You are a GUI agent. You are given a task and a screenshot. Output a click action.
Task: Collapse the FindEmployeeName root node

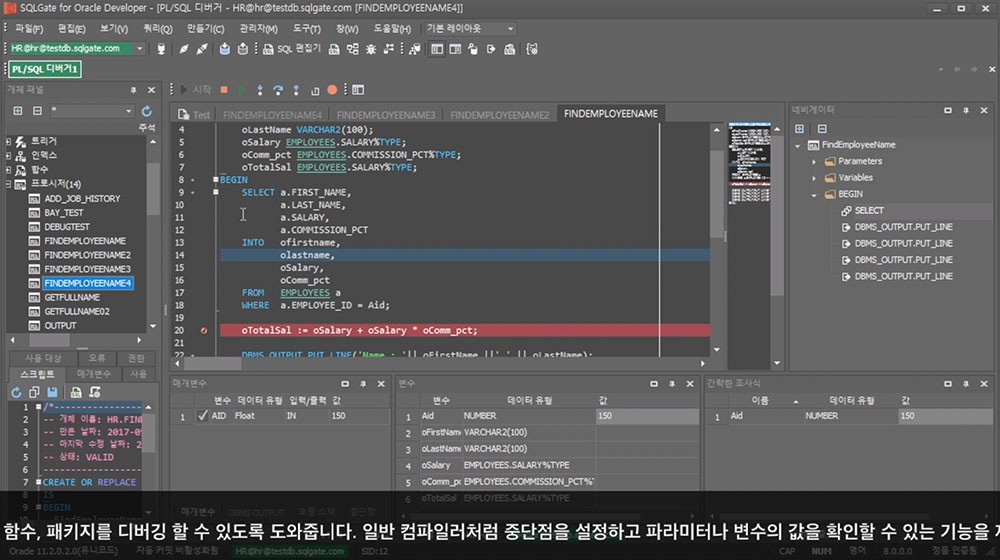[x=797, y=145]
